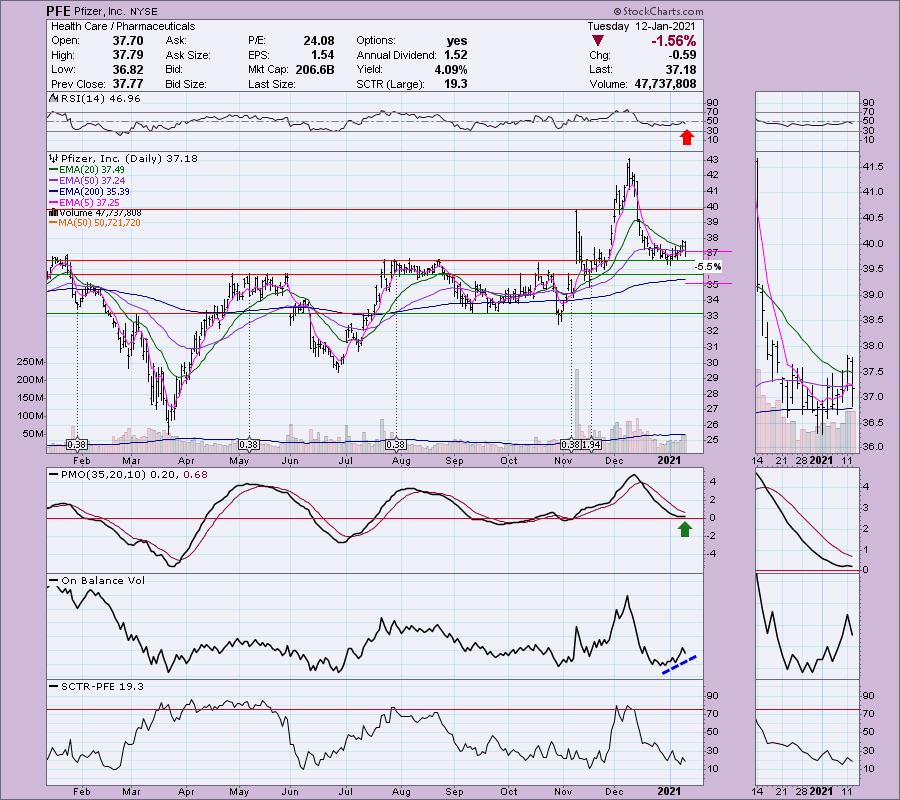This screenshot has height=800, width=900.
Task: Click the red down-triangle change indicator
Action: pos(598,41)
